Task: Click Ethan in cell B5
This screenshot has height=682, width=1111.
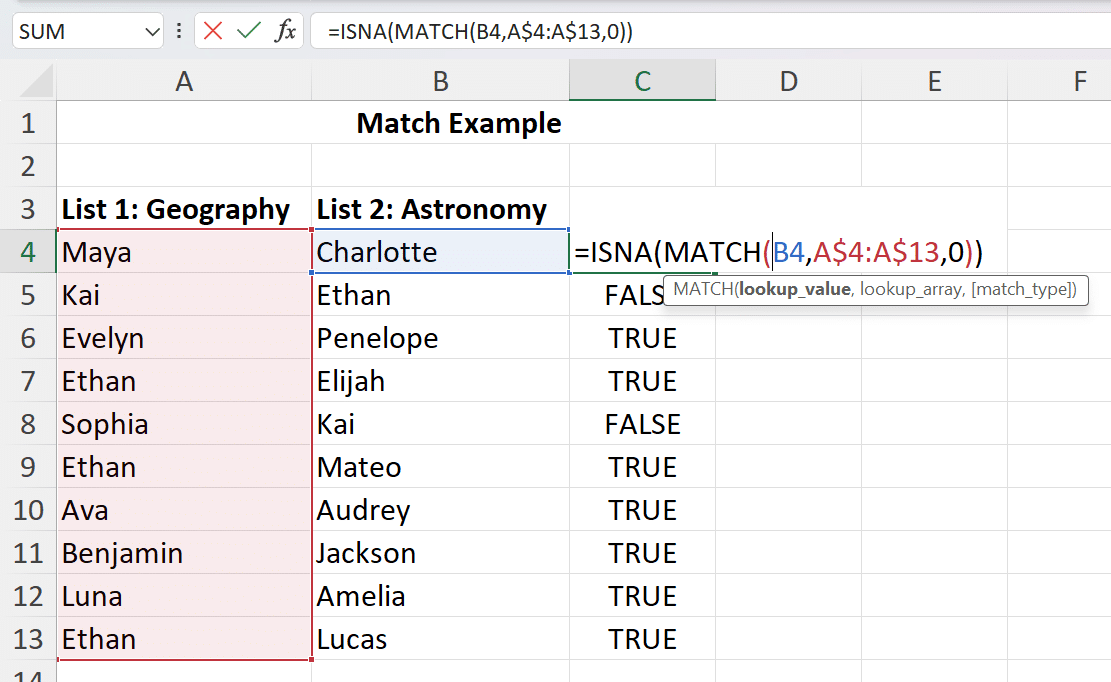Action: pyautogui.click(x=440, y=295)
